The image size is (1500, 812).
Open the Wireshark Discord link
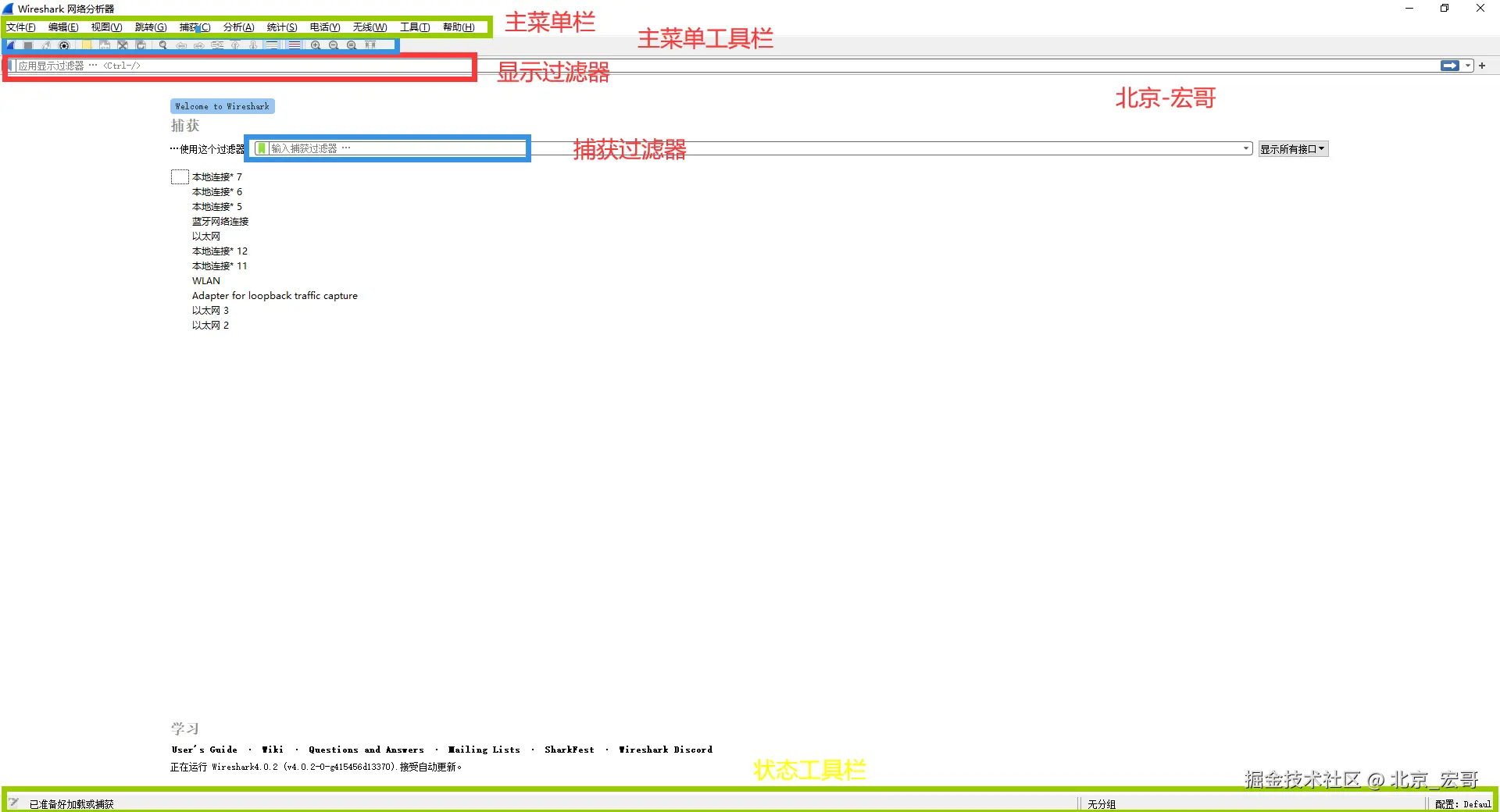(666, 750)
